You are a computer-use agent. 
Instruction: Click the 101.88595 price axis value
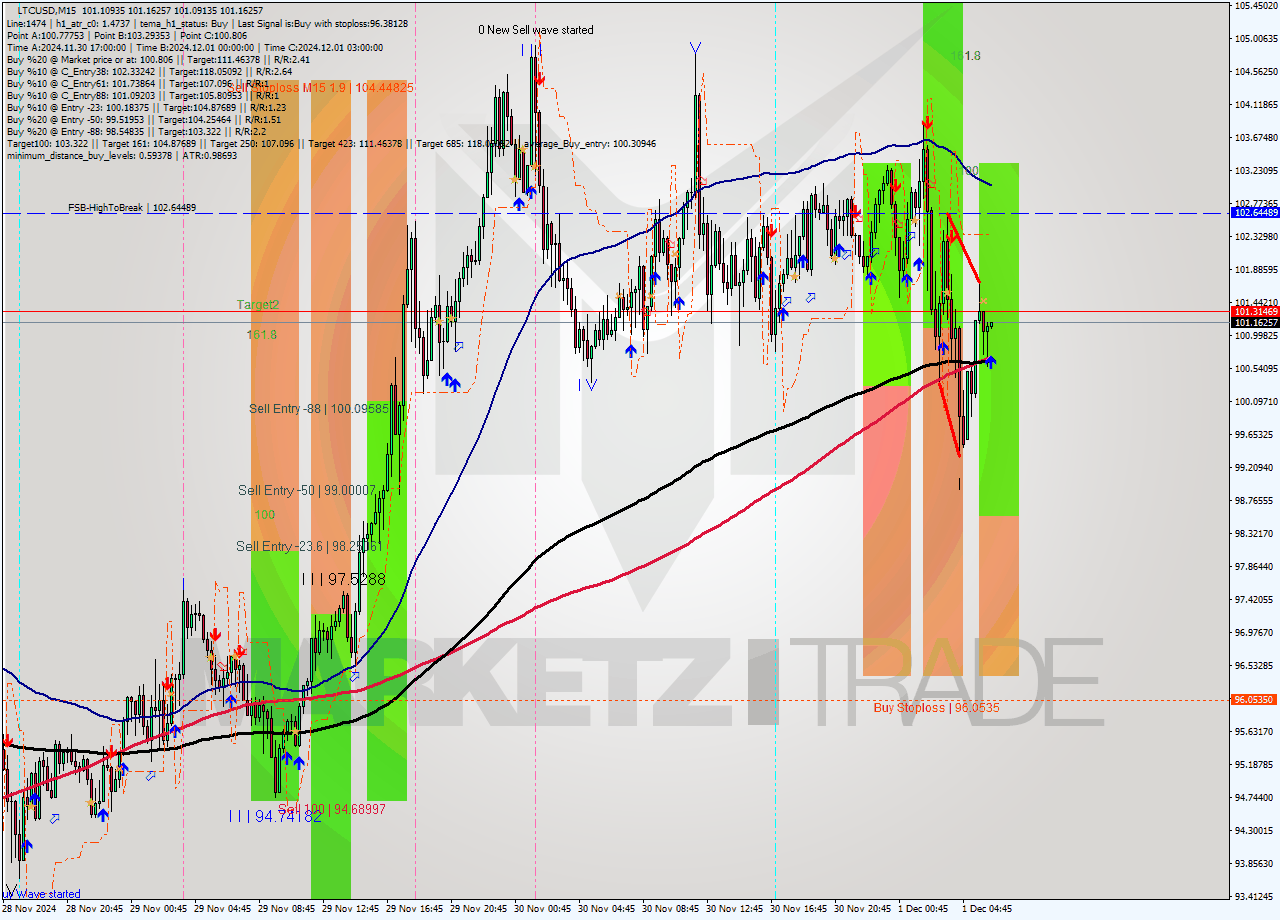click(1255, 269)
